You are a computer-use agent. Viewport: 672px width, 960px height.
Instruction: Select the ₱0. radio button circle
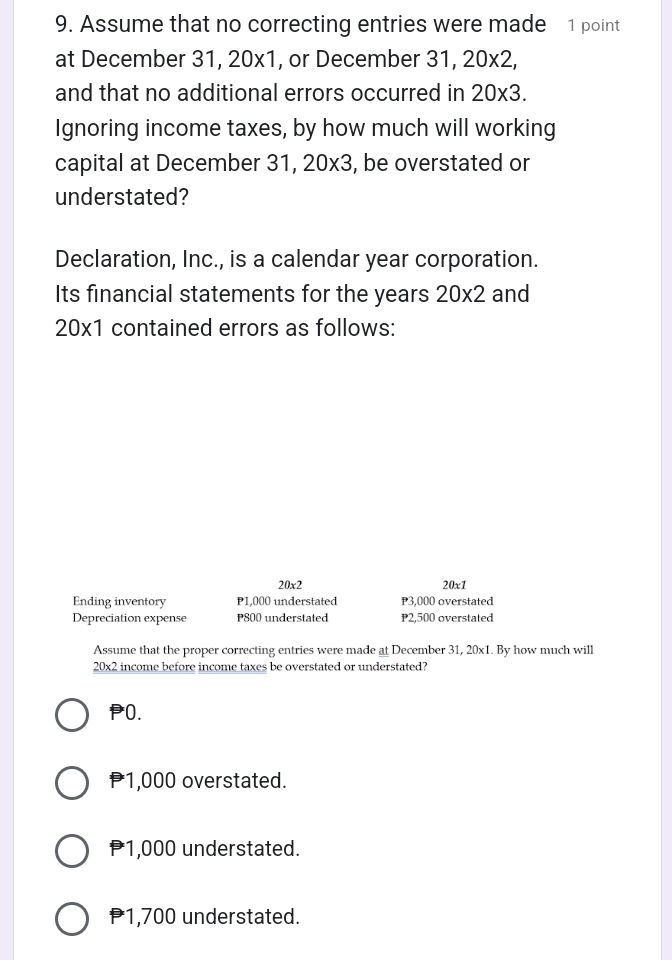(x=72, y=714)
